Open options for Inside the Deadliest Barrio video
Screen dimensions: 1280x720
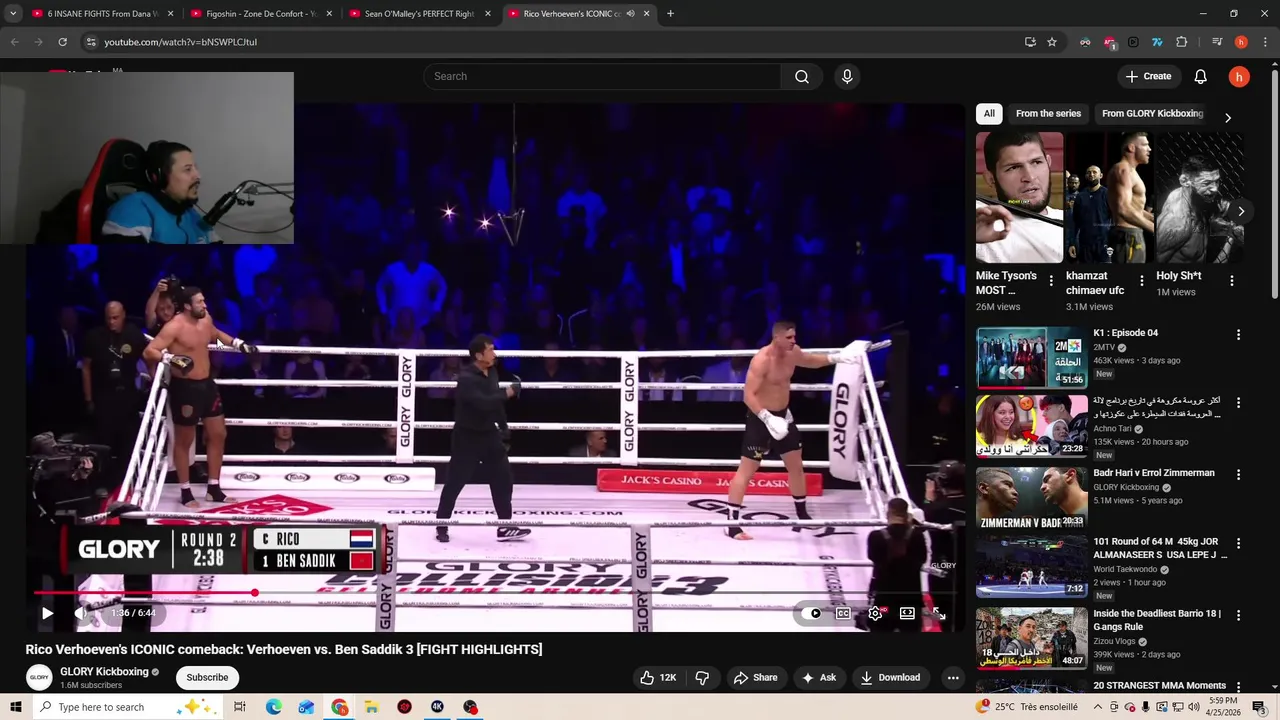(1238, 616)
